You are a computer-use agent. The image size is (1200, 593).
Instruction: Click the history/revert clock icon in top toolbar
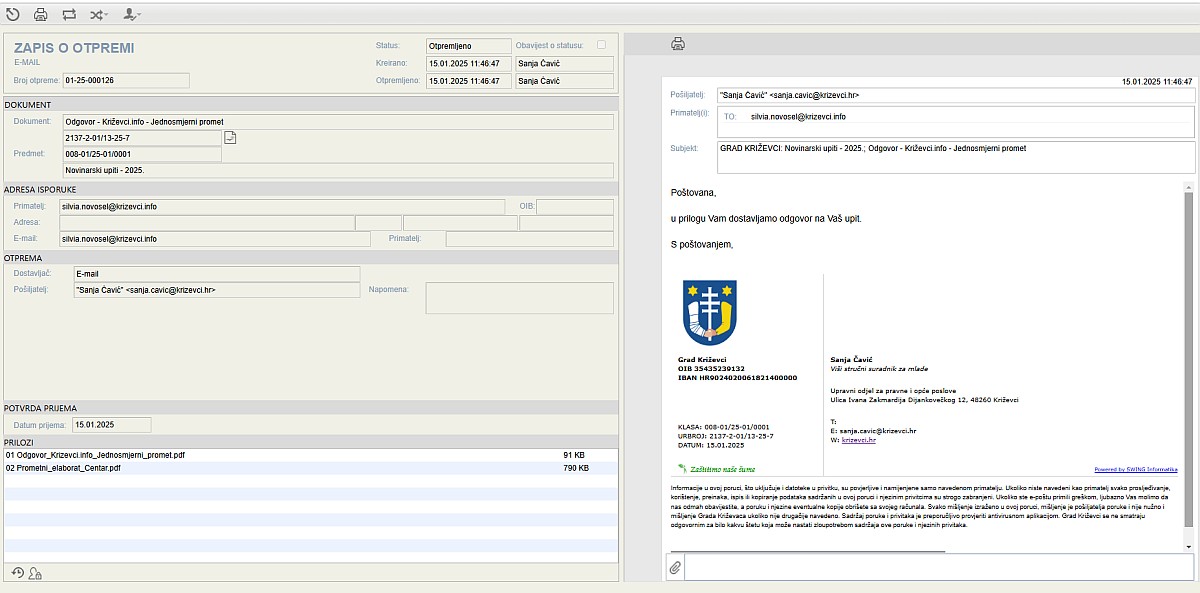[x=13, y=15]
